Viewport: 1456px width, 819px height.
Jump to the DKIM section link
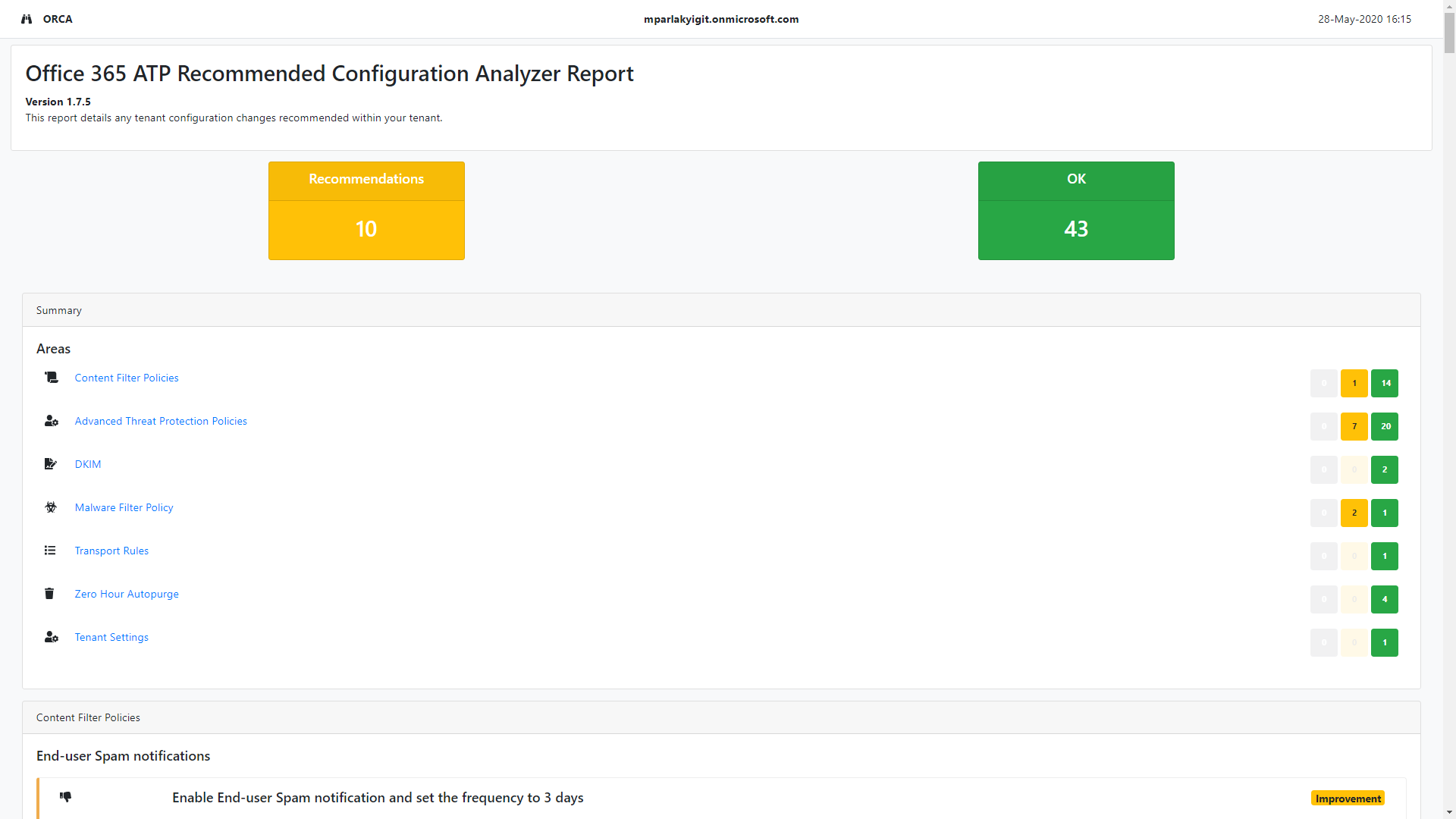88,464
